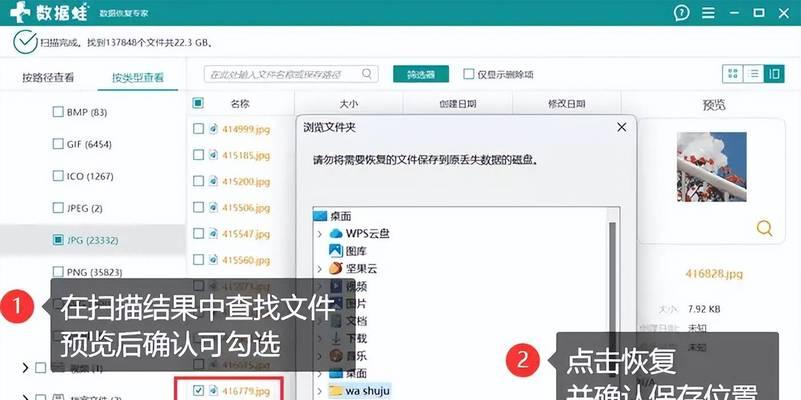This screenshot has width=801, height=400.
Task: Click the preview image thumbnail
Action: 712,167
